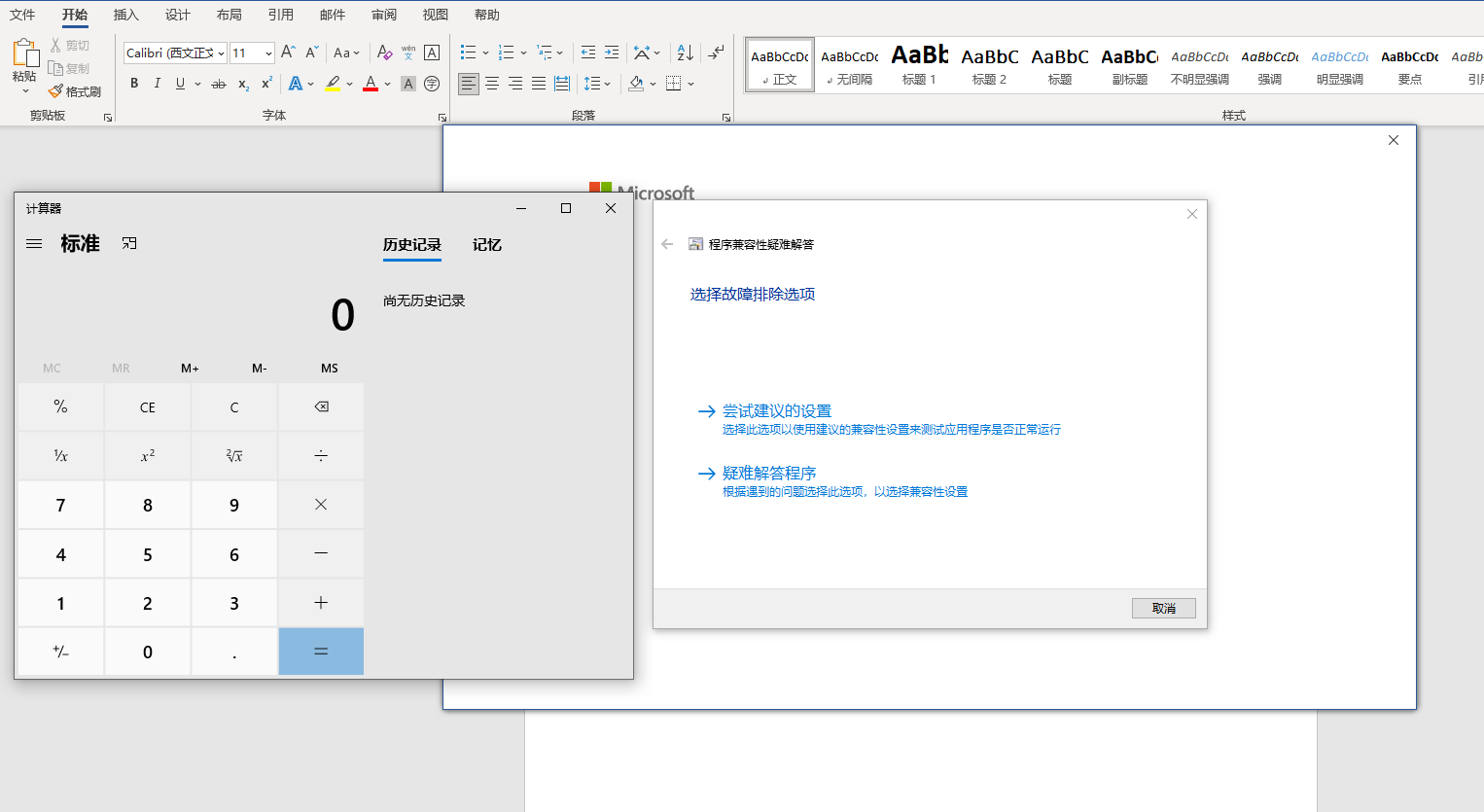Toggle underline formatting
The image size is (1484, 812).
pyautogui.click(x=180, y=84)
